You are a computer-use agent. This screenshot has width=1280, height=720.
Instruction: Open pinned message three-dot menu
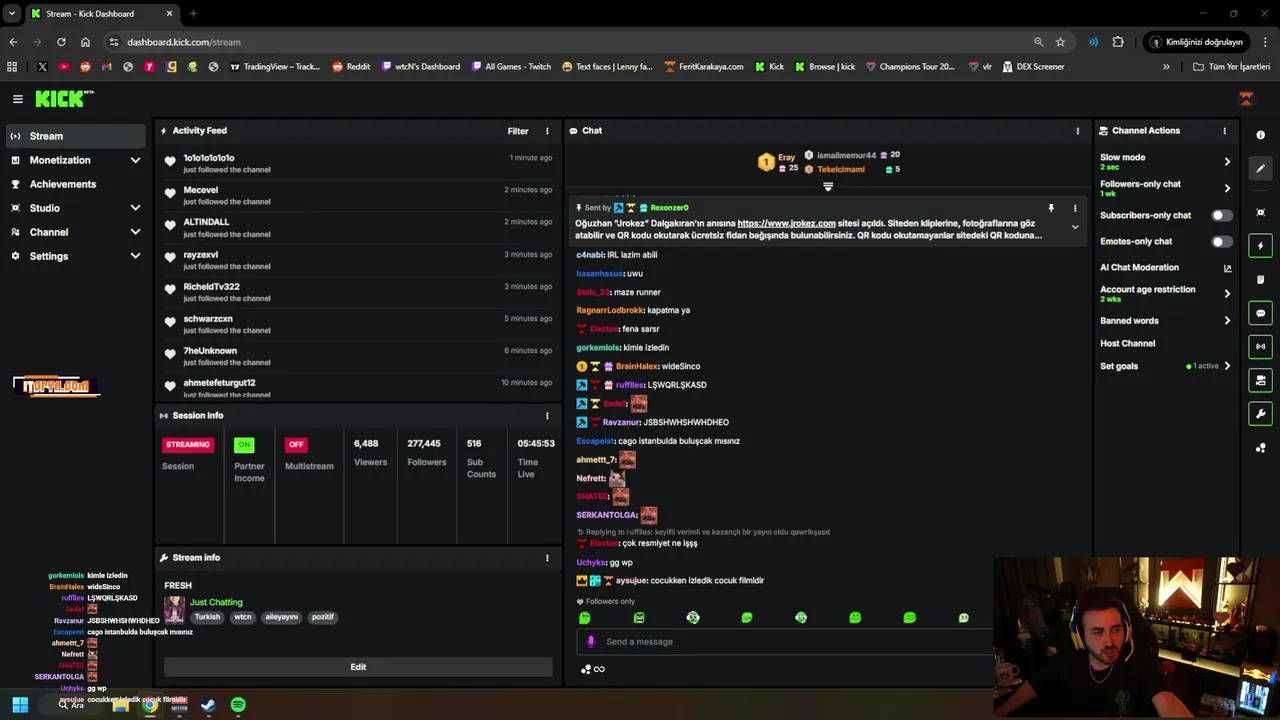(x=1075, y=208)
